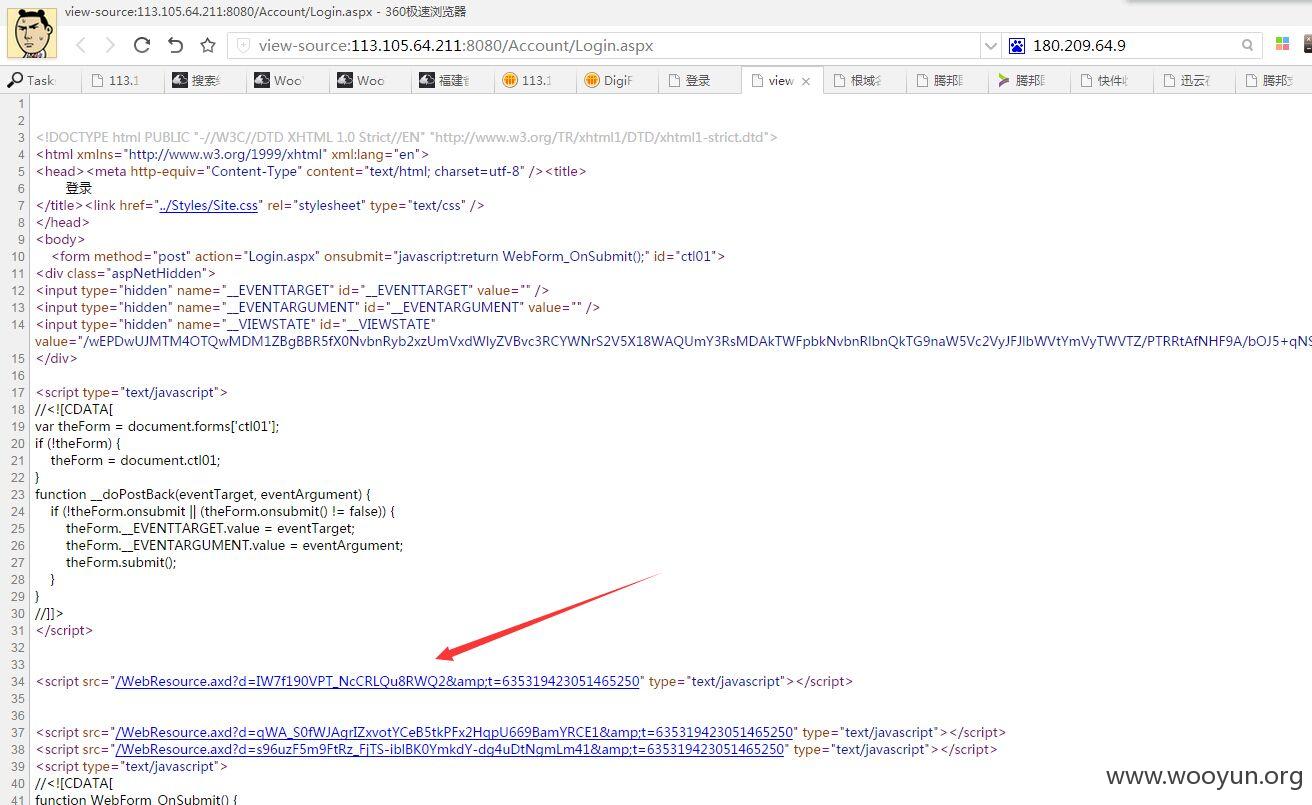1312x805 pixels.
Task: Go back to the previous page
Action: pyautogui.click(x=81, y=45)
